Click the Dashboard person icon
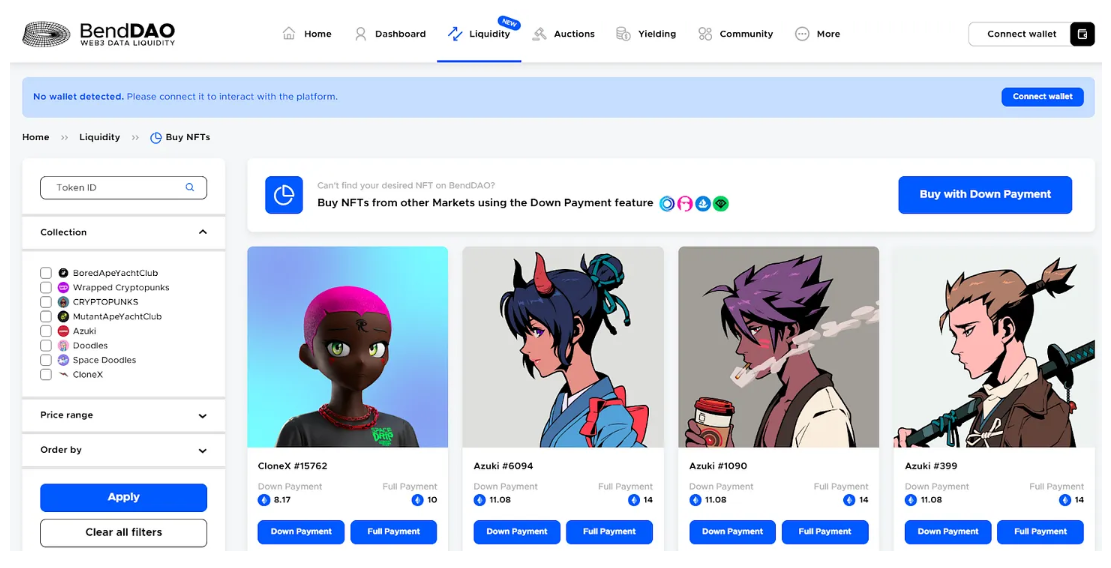1111x568 pixels. pos(361,33)
